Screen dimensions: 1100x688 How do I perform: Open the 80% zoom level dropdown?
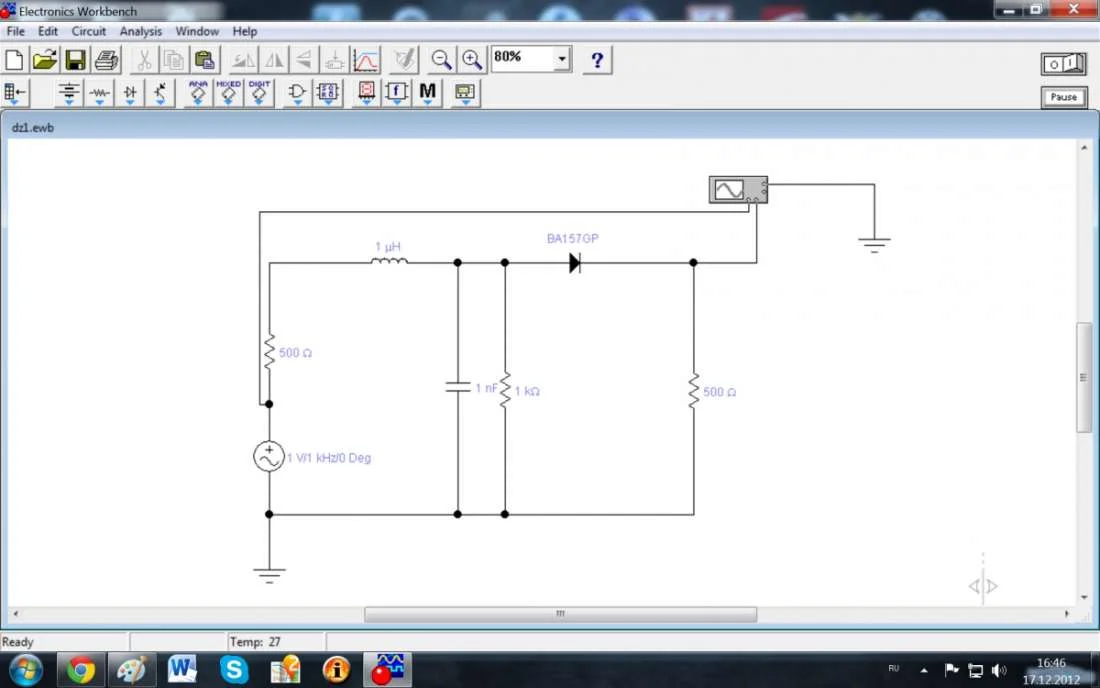pos(562,59)
